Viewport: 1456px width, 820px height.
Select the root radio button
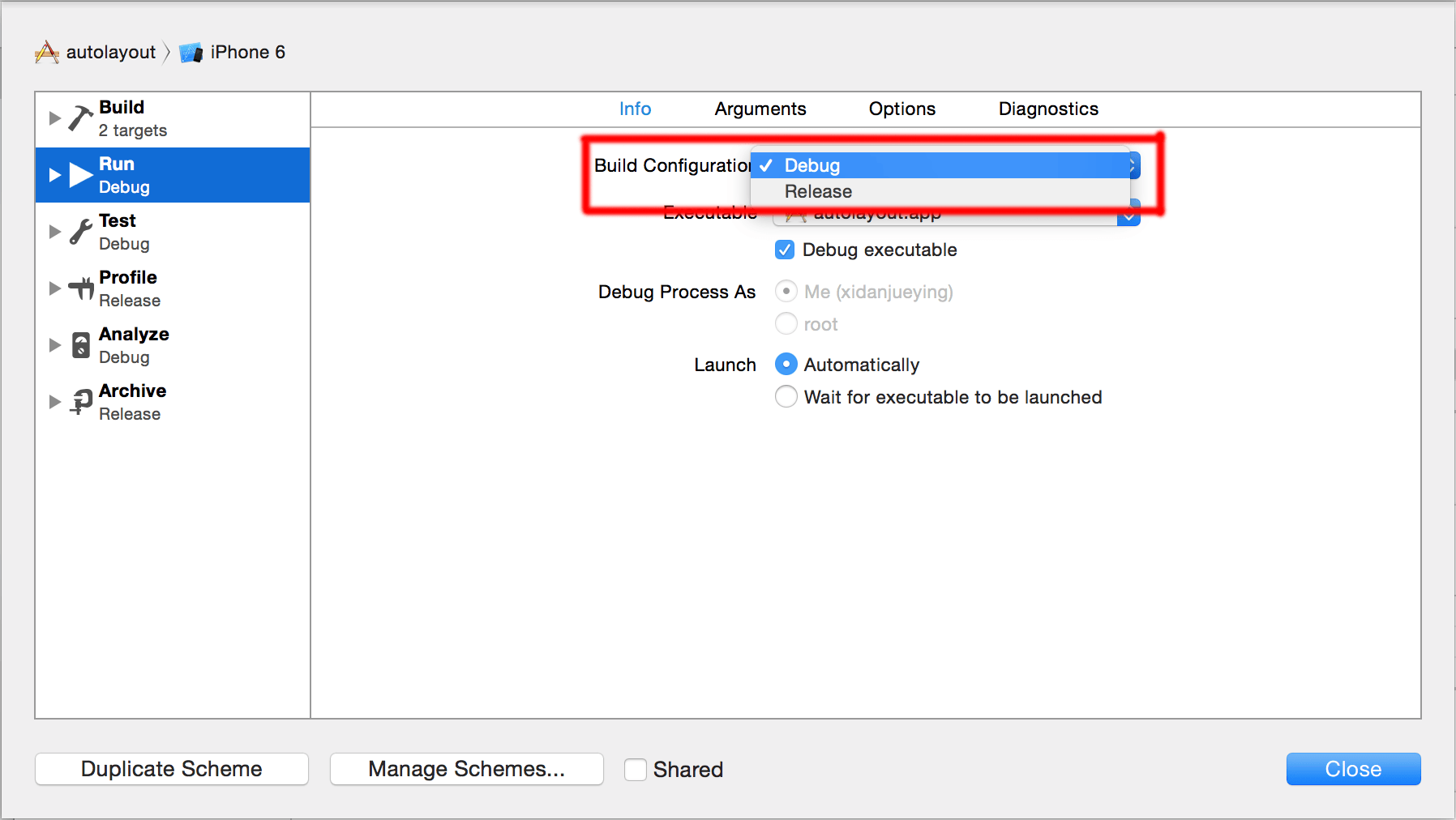click(x=786, y=323)
